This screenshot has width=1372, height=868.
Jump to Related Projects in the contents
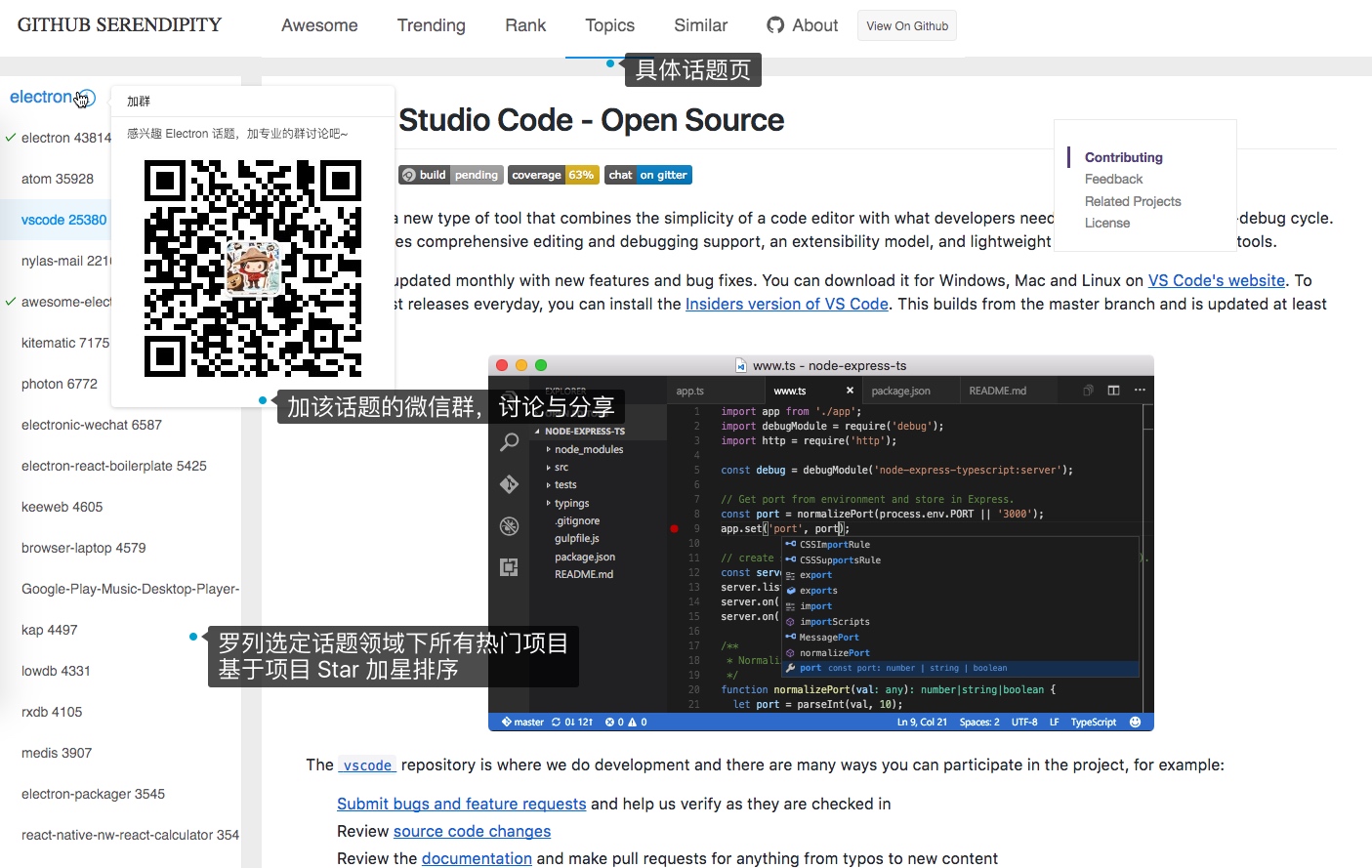(x=1133, y=201)
